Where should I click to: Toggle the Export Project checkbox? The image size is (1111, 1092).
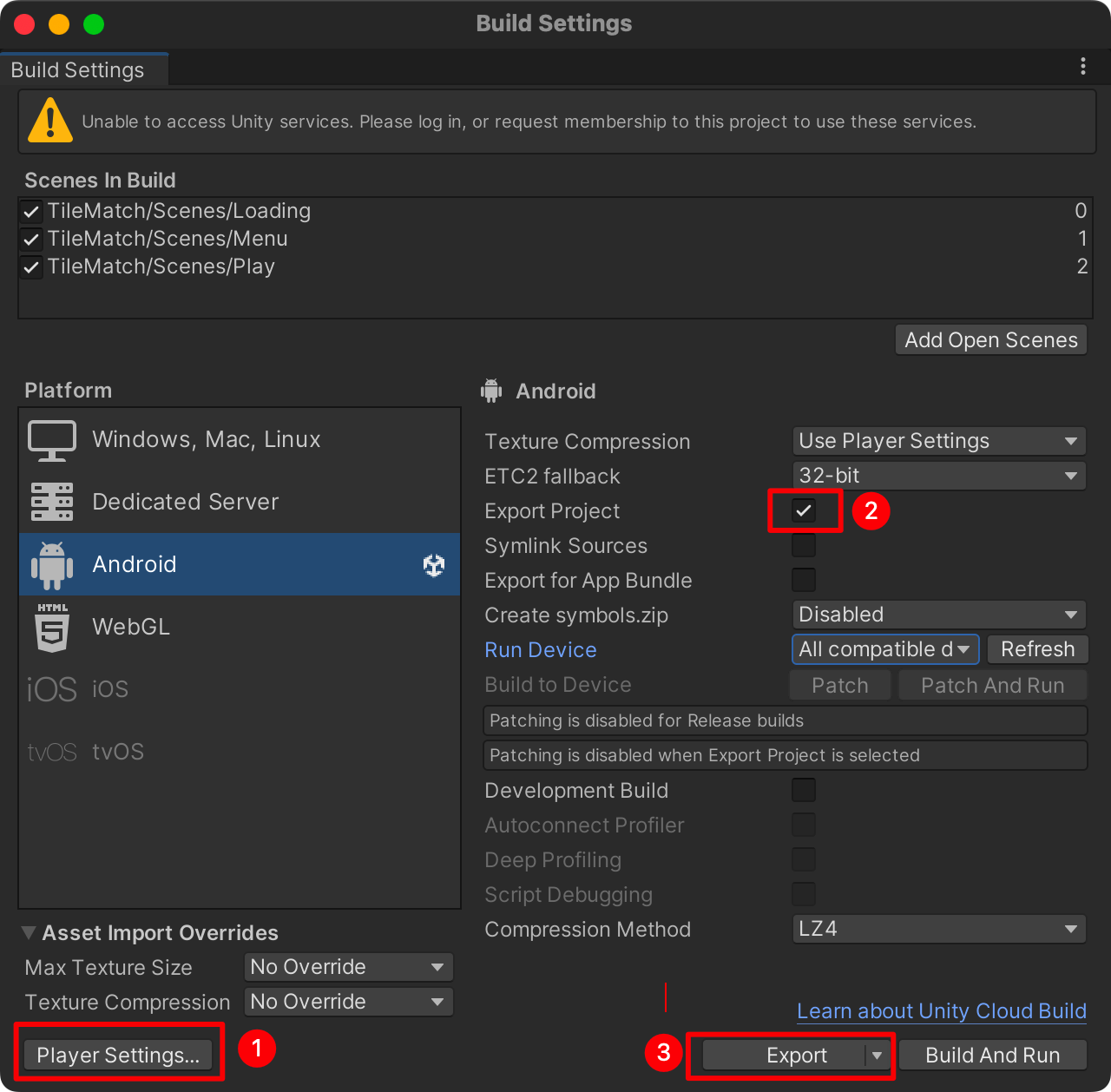pyautogui.click(x=804, y=510)
